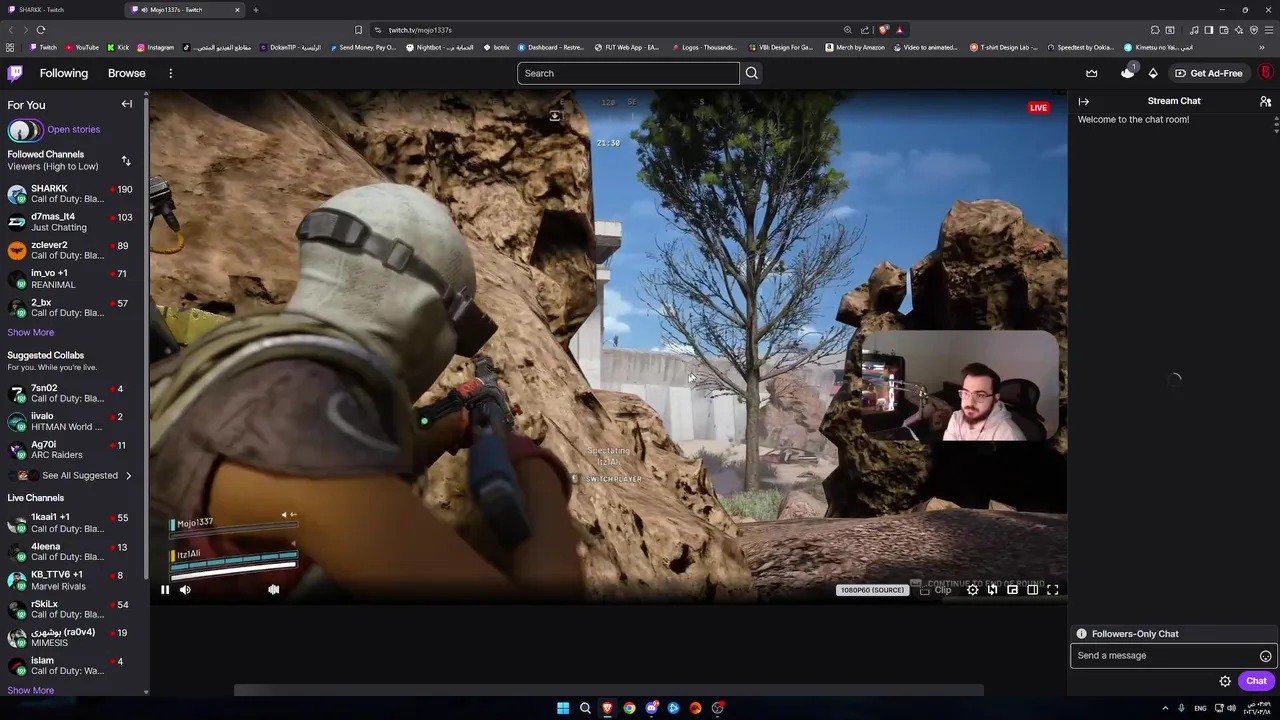
Task: Select the Mojo1337s - Twitch browser tab
Action: (184, 10)
